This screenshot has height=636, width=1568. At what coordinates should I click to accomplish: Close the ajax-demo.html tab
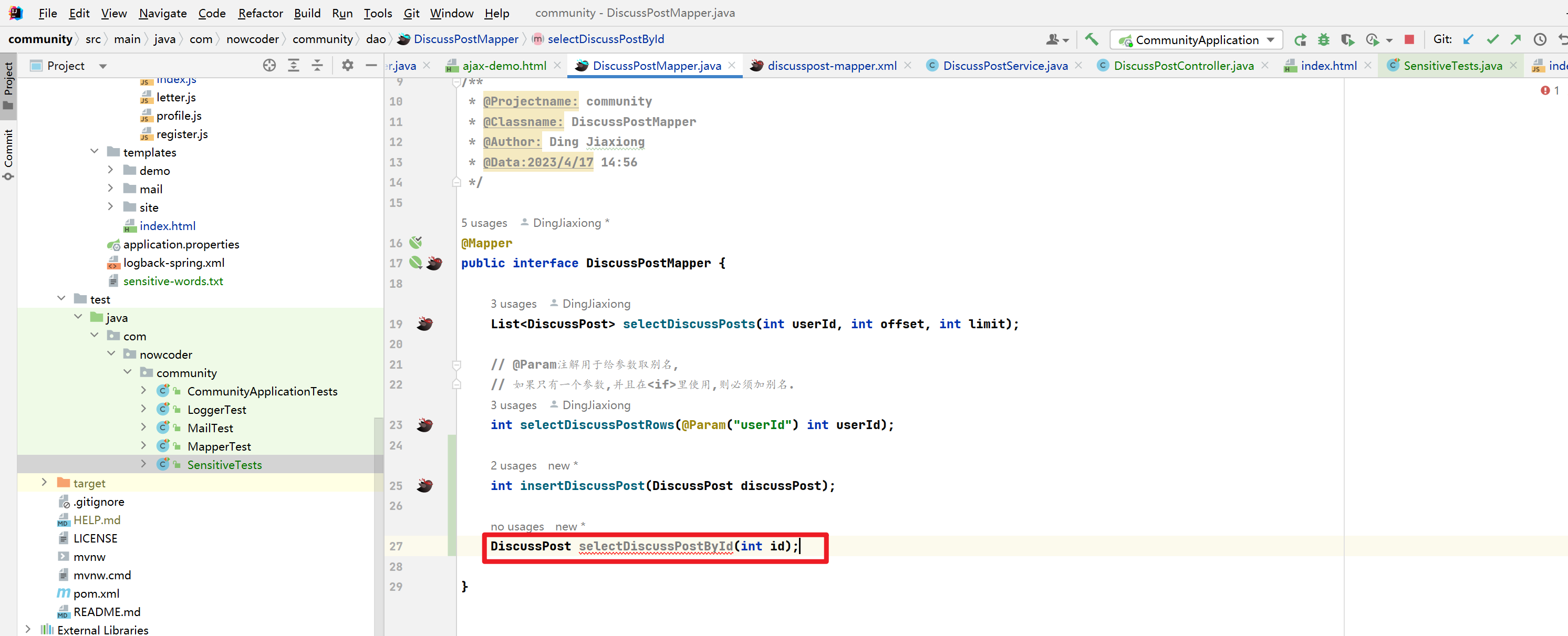557,65
